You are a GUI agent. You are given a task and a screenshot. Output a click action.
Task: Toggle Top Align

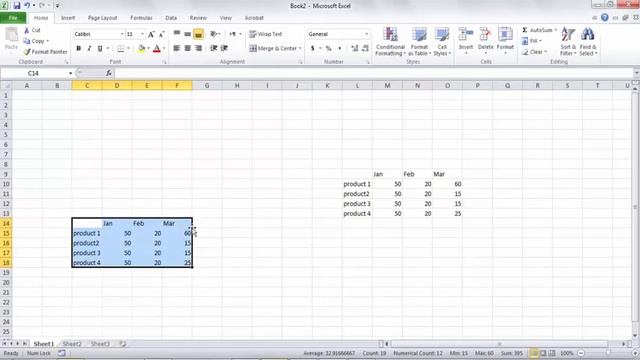(177, 34)
